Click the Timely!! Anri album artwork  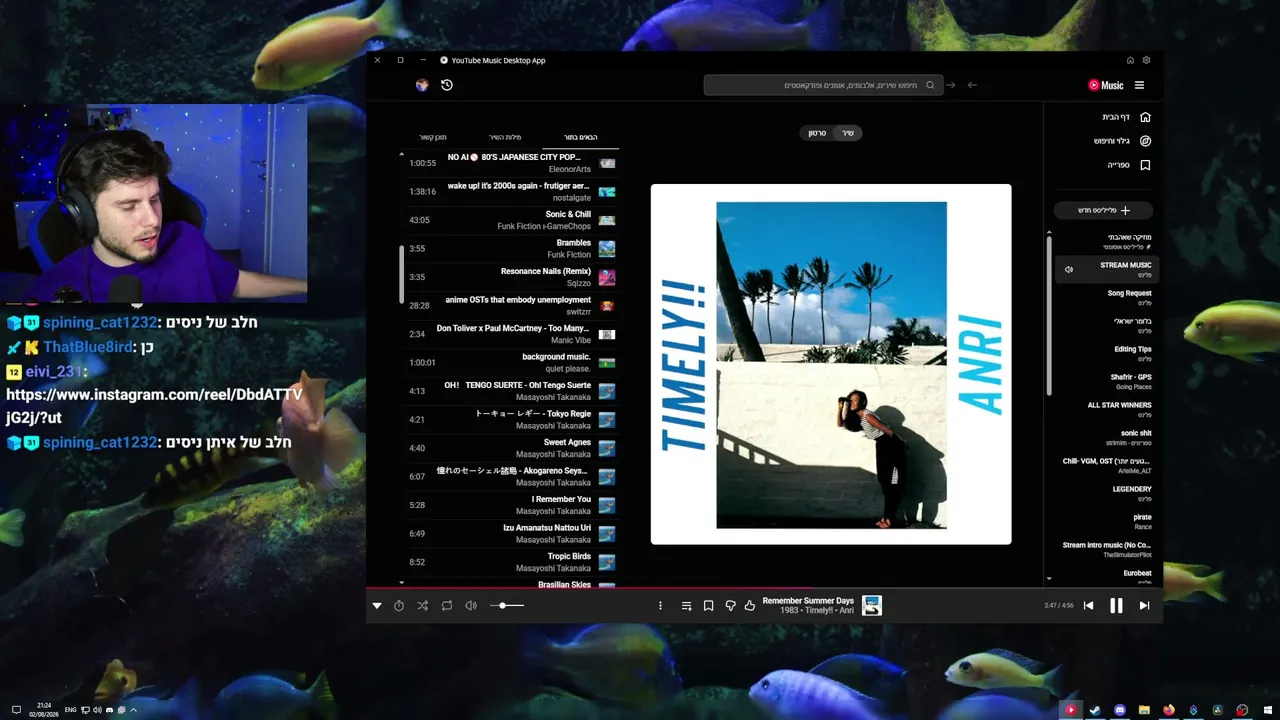point(831,364)
